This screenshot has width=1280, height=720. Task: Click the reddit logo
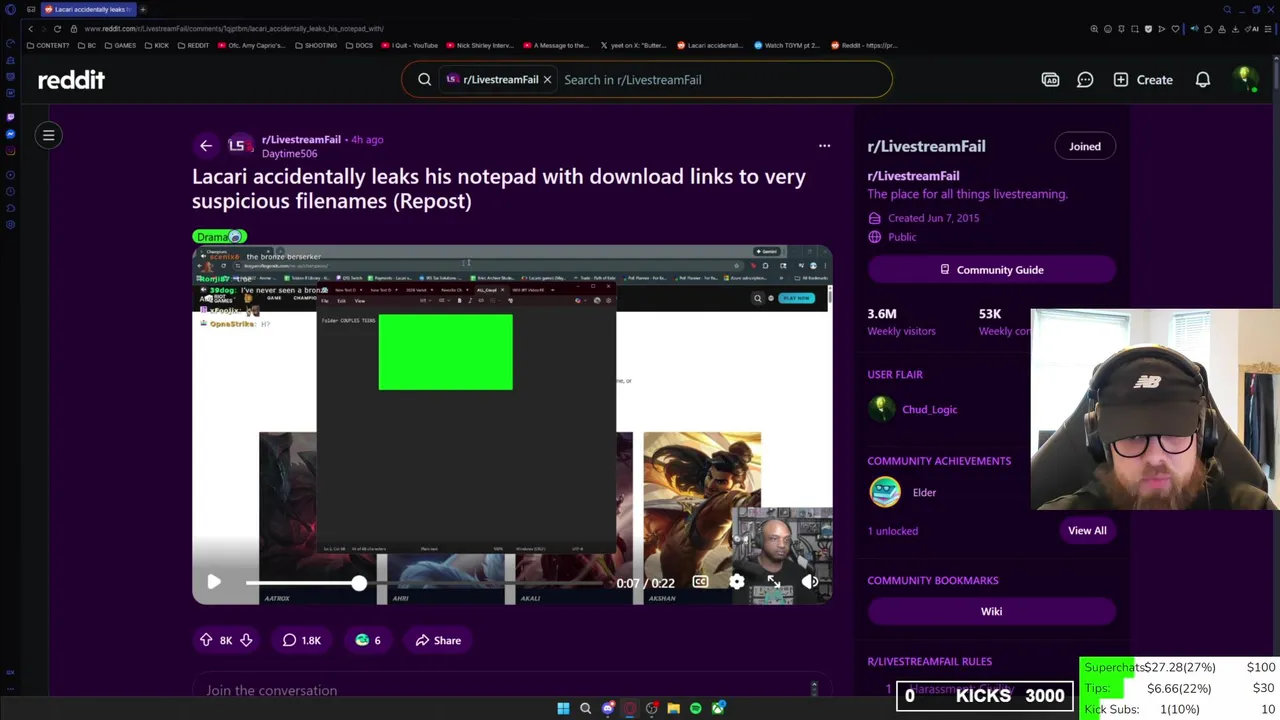coord(71,80)
